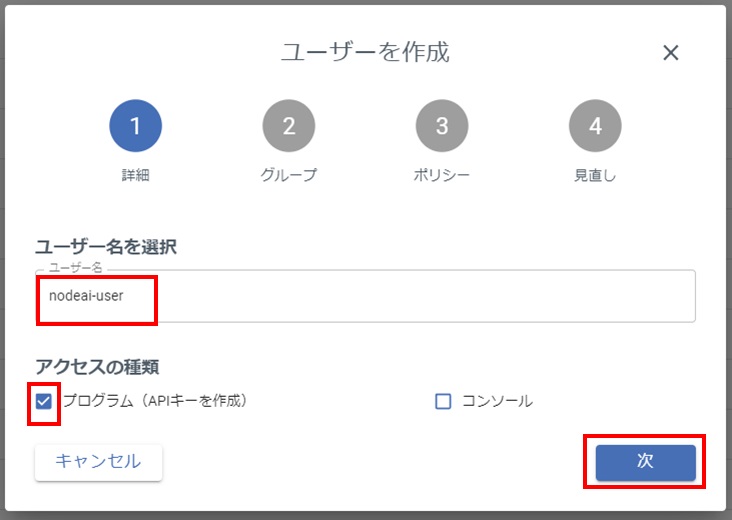The height and width of the screenshot is (520, 732).
Task: Click the プログラム(APIキーを作成) checkbox label text
Action: pyautogui.click(x=155, y=401)
